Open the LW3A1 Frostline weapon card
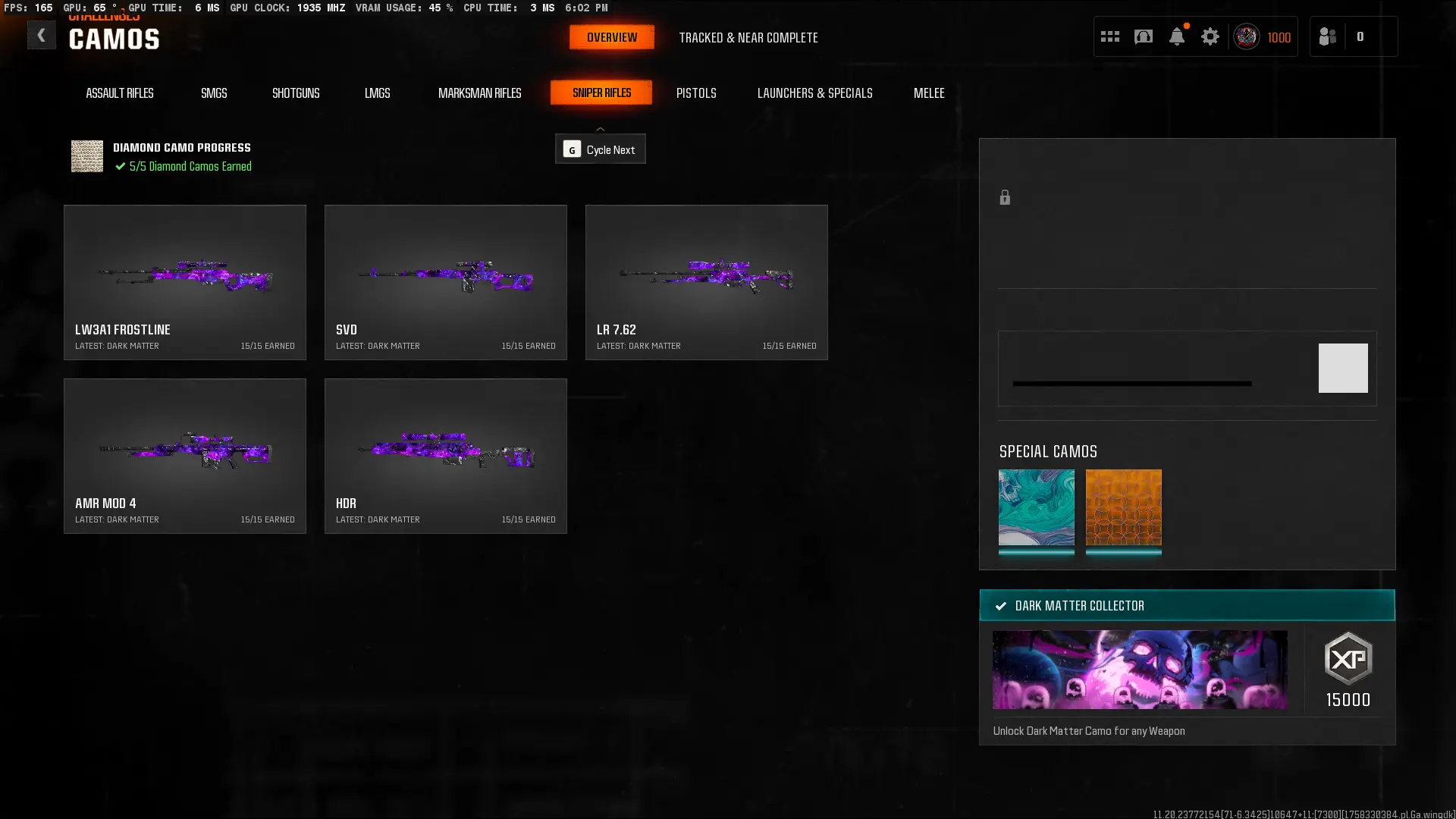The width and height of the screenshot is (1456, 819). tap(185, 282)
